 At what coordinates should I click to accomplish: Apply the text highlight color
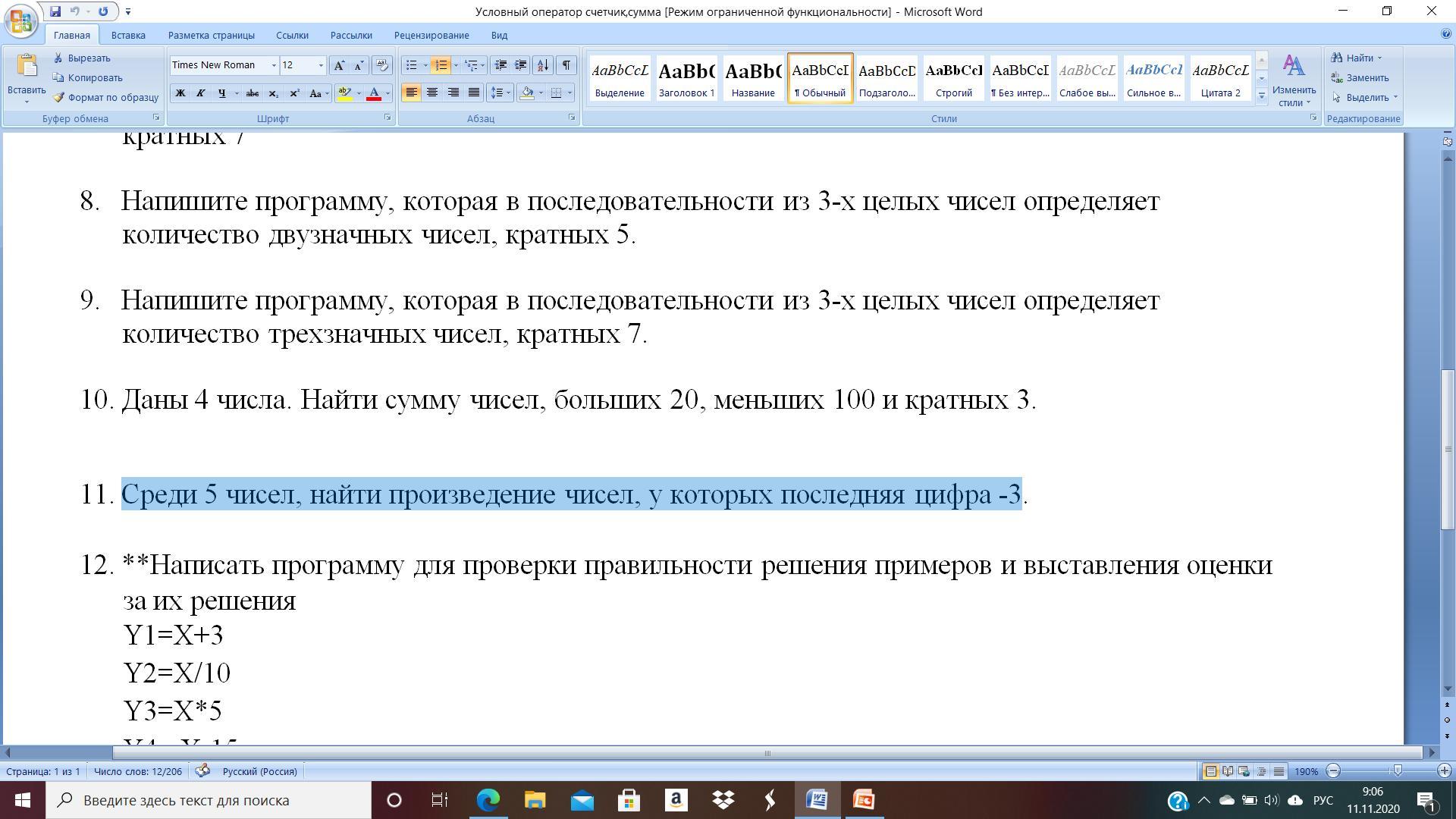tap(344, 93)
